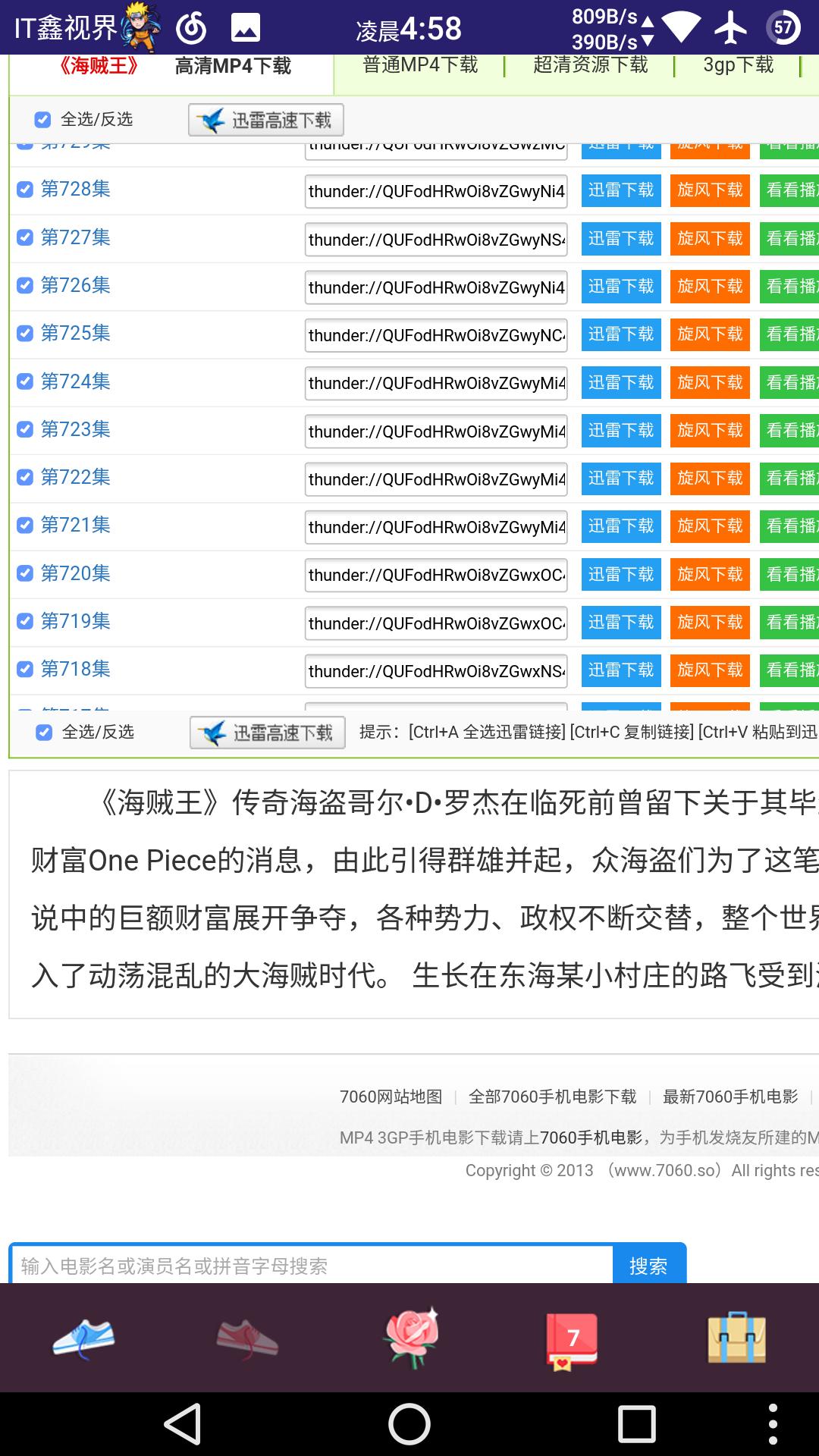Switch to 高清MP4下载 tab
The height and width of the screenshot is (1456, 819).
pyautogui.click(x=233, y=66)
